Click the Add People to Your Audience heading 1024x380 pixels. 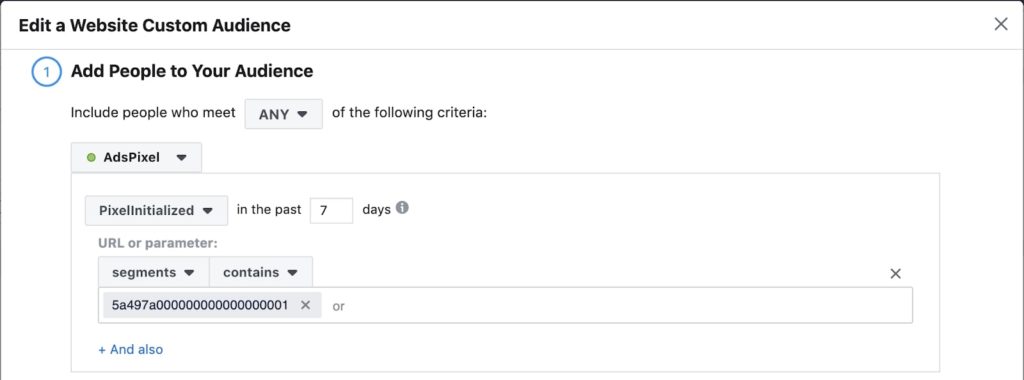pyautogui.click(x=192, y=71)
